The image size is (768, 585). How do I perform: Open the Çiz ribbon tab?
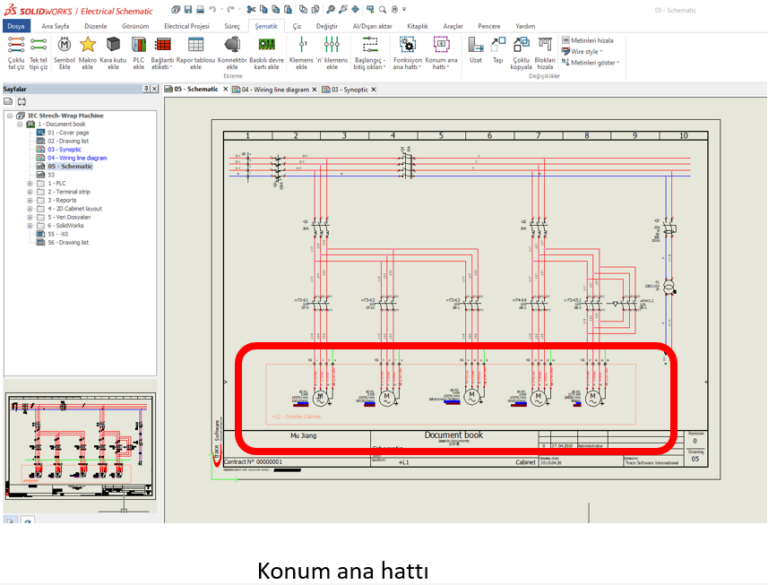[x=297, y=25]
